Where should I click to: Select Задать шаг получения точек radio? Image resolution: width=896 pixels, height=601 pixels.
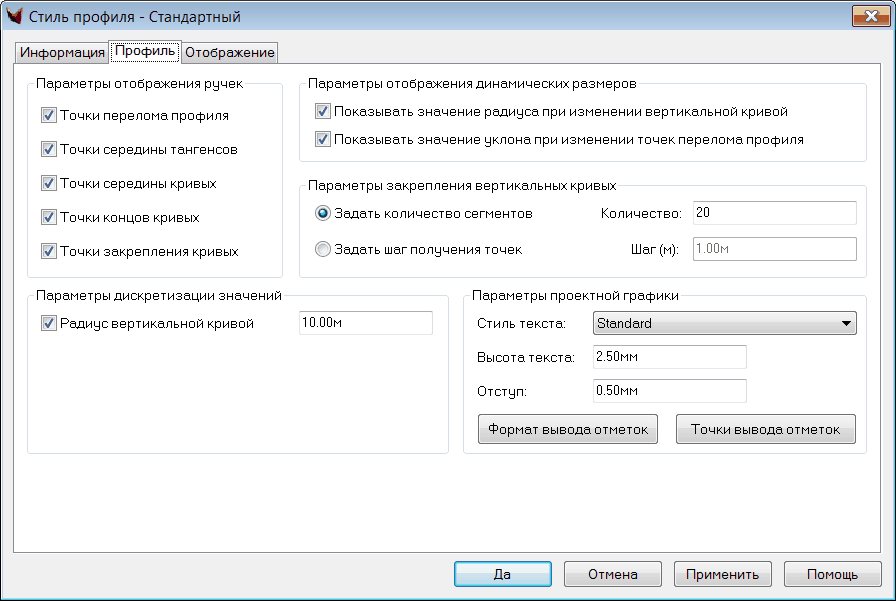coord(323,250)
